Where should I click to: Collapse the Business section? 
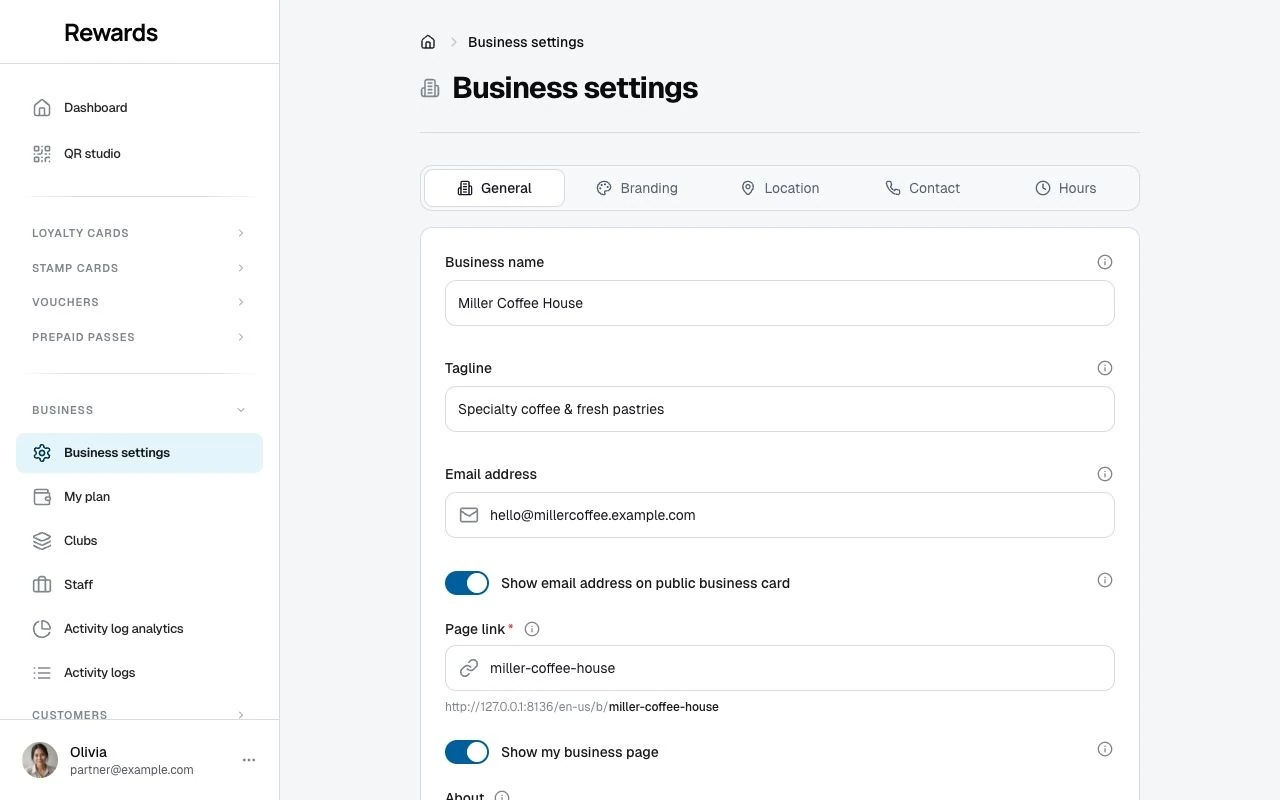pyautogui.click(x=139, y=410)
